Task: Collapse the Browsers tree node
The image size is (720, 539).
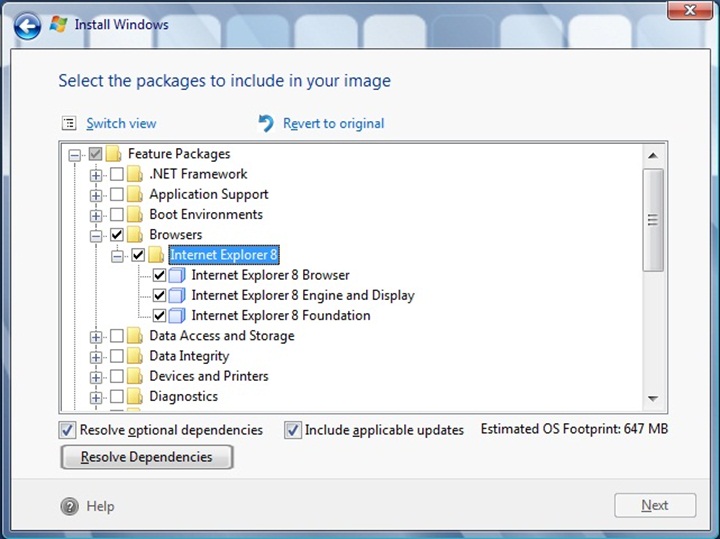Action: tap(96, 236)
